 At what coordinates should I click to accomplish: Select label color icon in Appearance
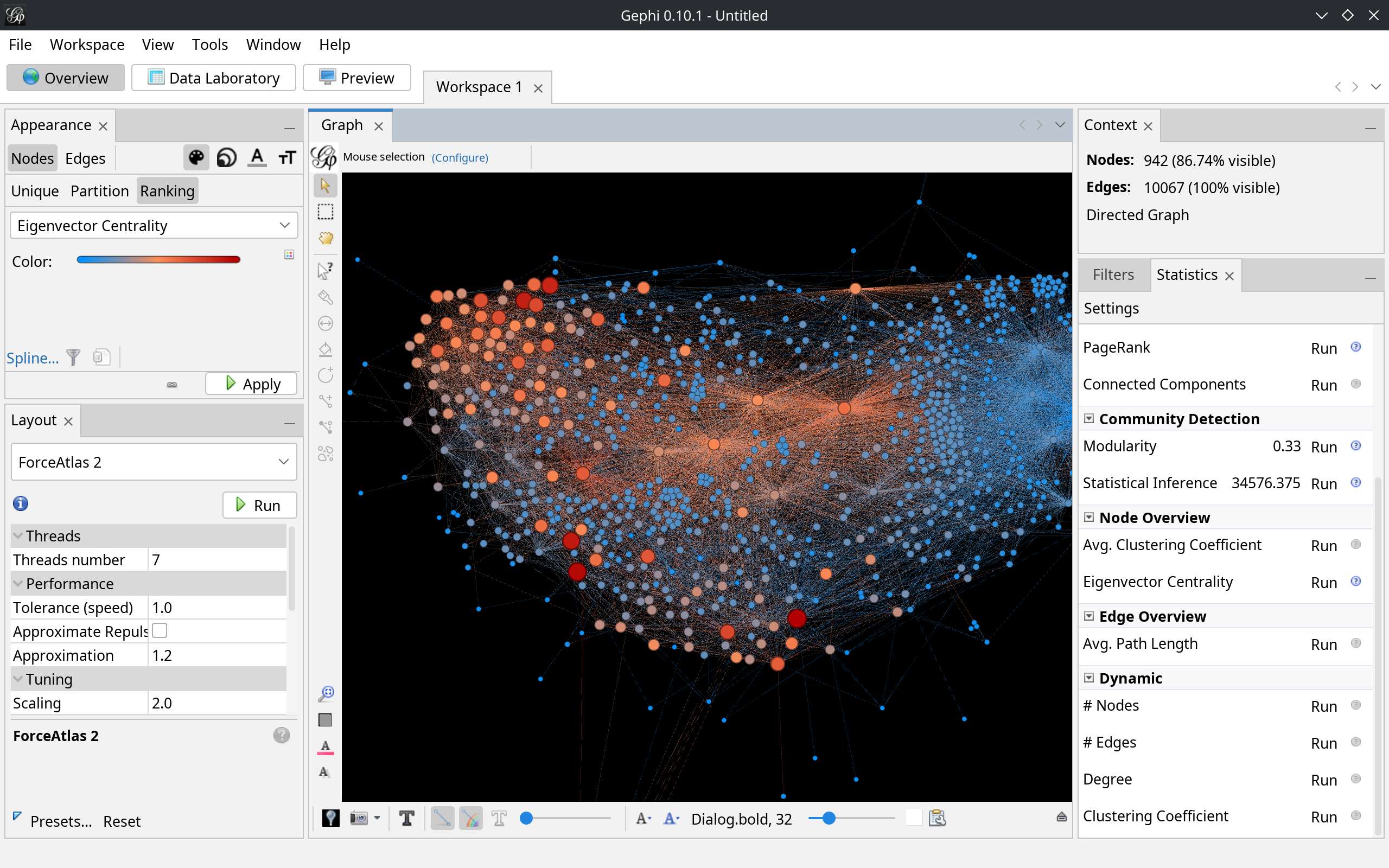[257, 157]
